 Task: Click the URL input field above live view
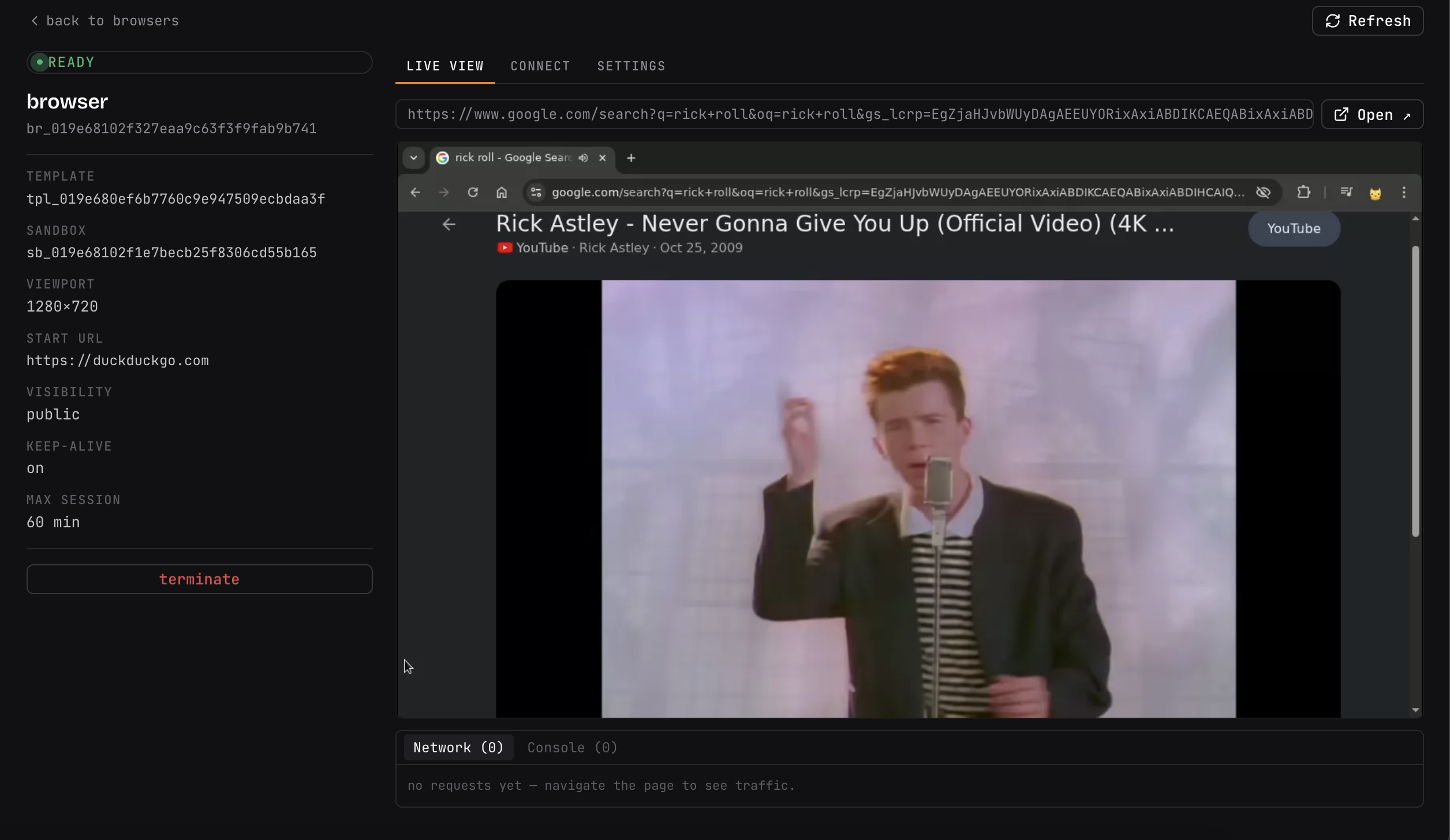coord(854,114)
